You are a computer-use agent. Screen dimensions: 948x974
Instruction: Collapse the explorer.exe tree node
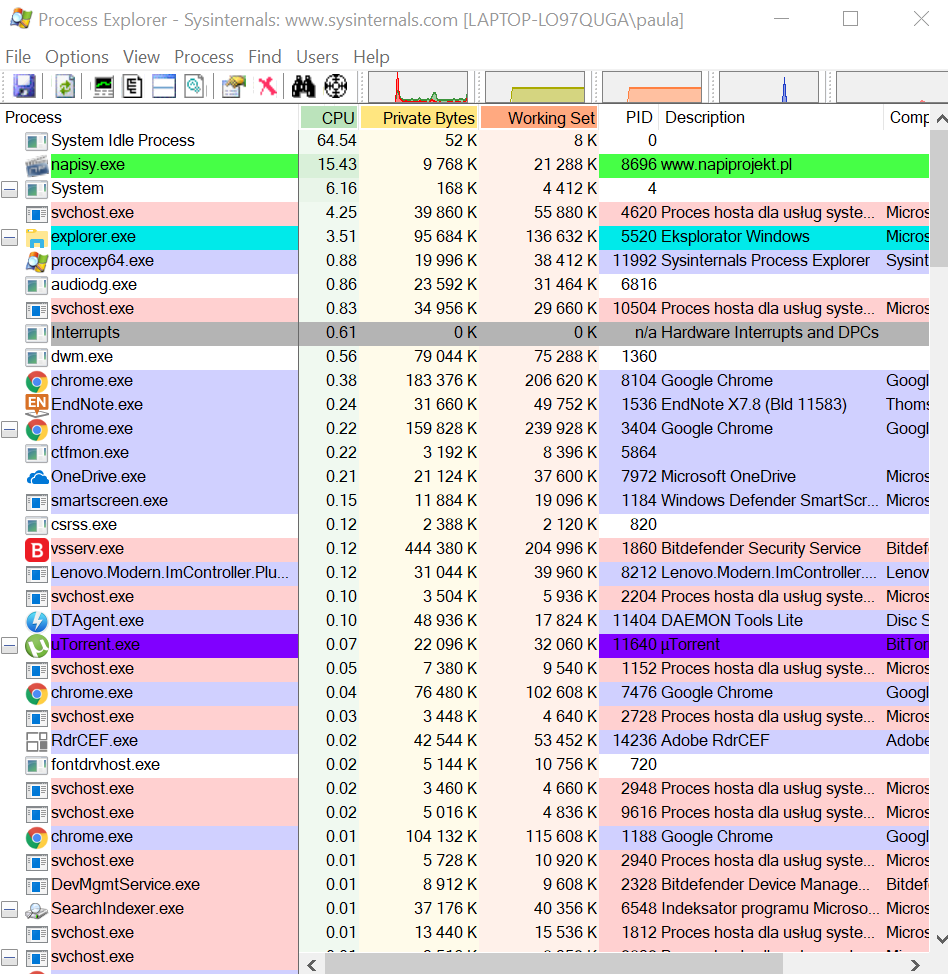[x=9, y=237]
